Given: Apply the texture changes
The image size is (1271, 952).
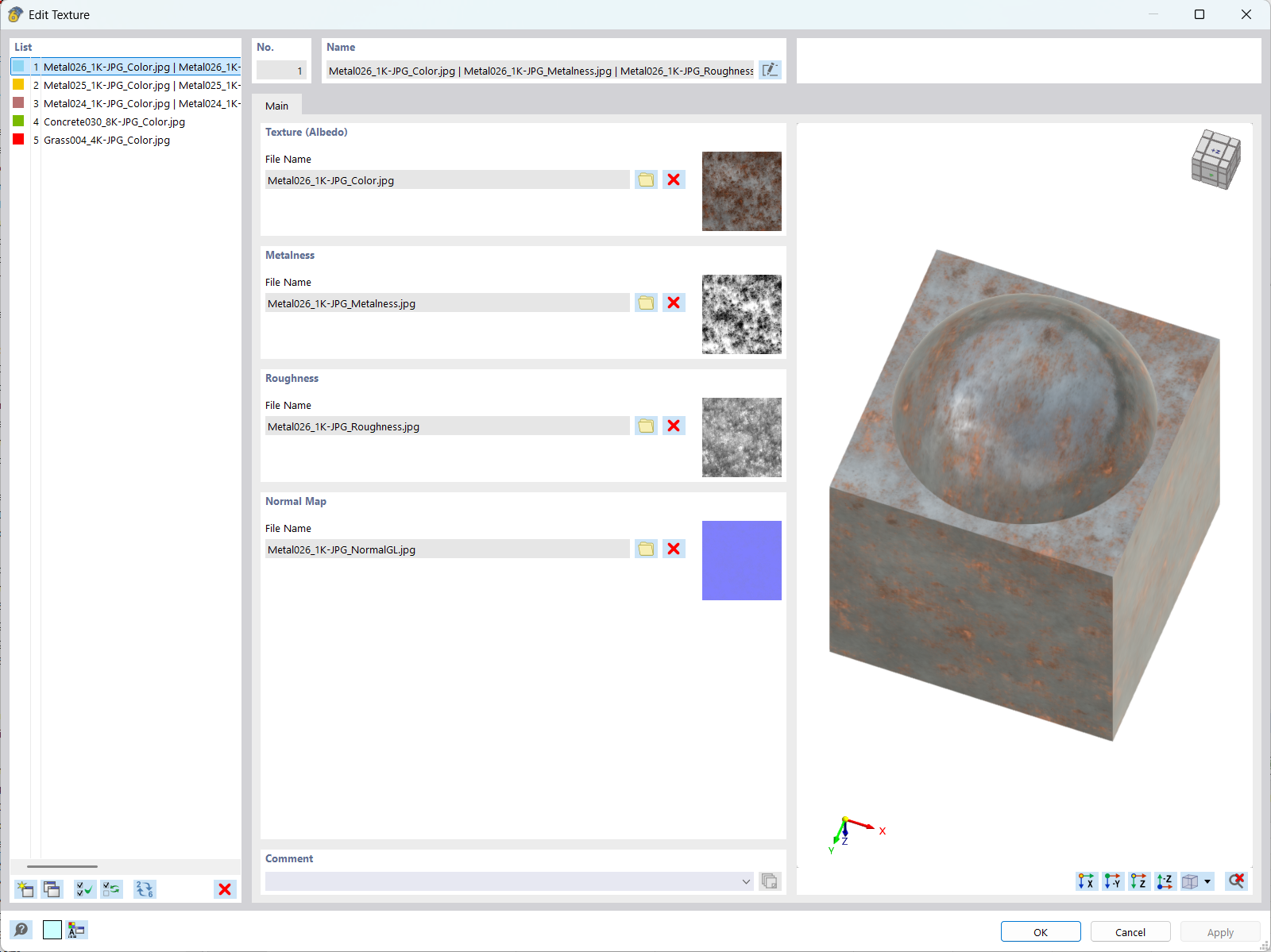Looking at the screenshot, I should [1220, 931].
